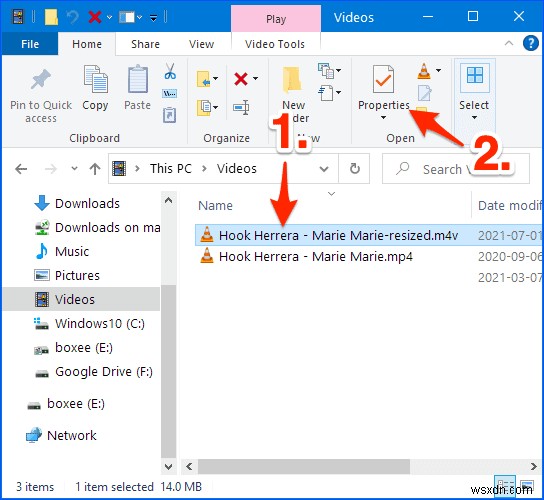Go back with the Back arrow
The width and height of the screenshot is (544, 500).
tap(21, 169)
